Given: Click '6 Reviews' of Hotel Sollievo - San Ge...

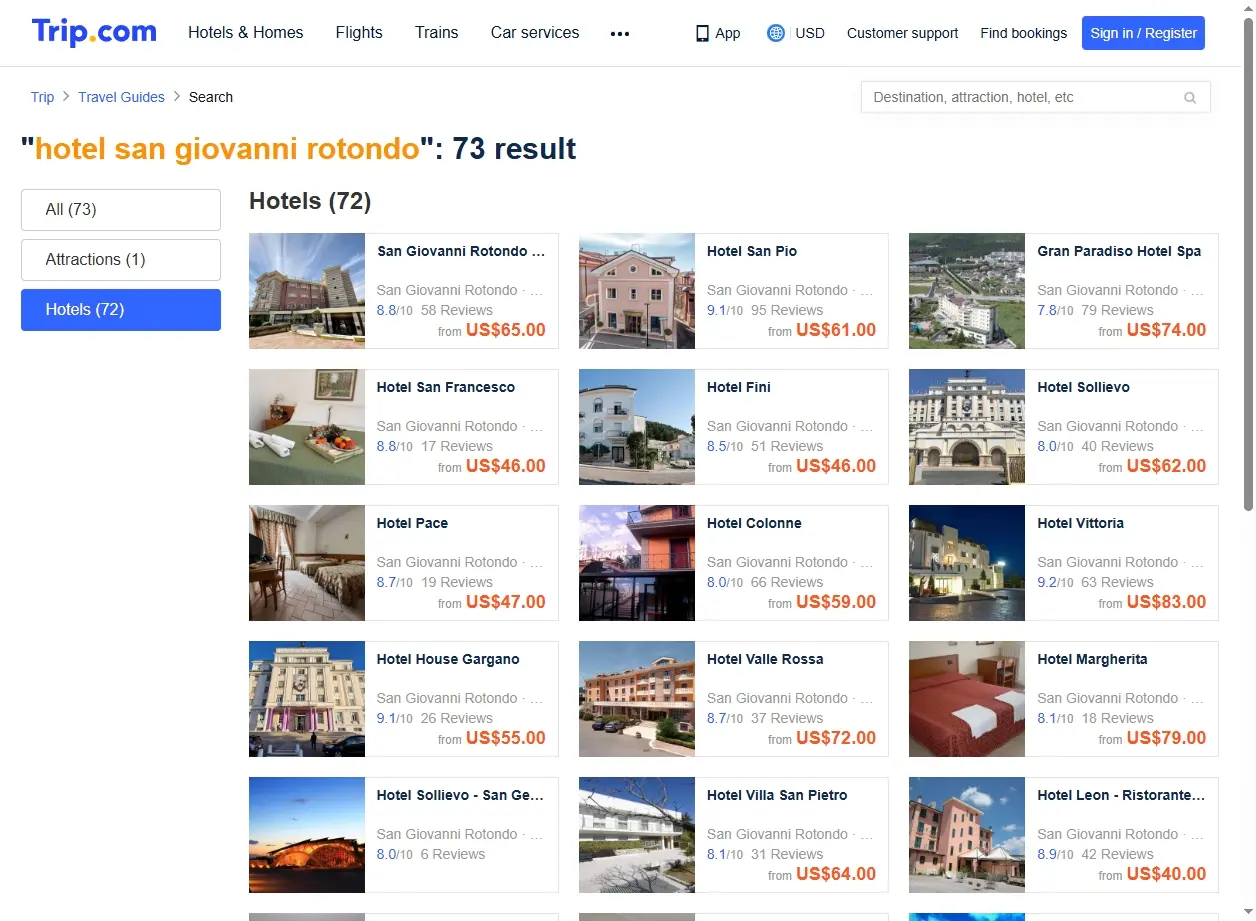Looking at the screenshot, I should pos(453,854).
